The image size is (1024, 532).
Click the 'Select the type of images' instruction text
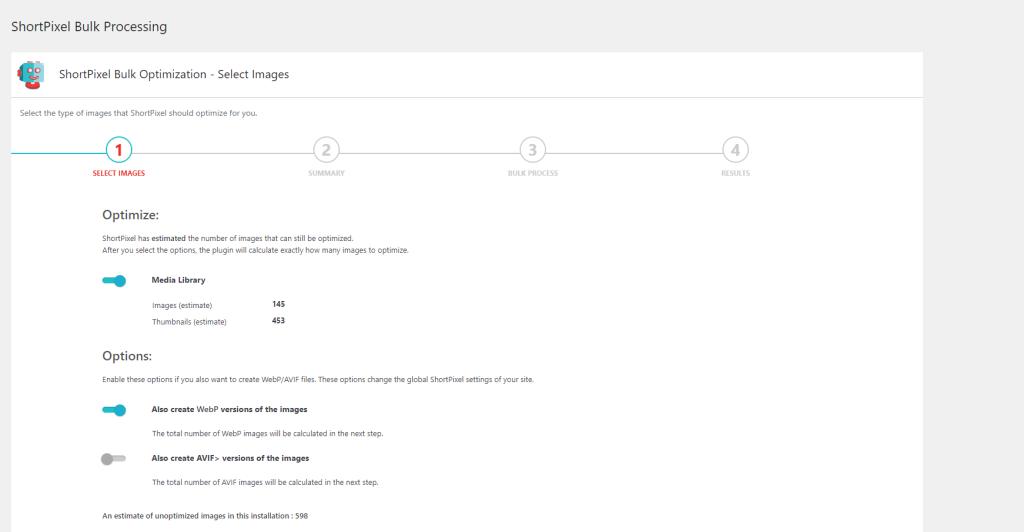(138, 113)
